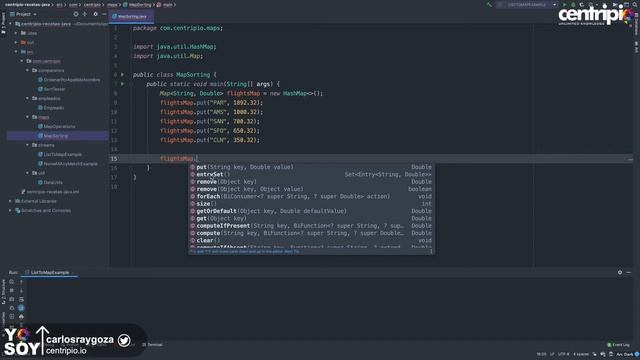Image resolution: width=640 pixels, height=360 pixels.
Task: Choose forEach completion suggestion
Action: click(311, 196)
